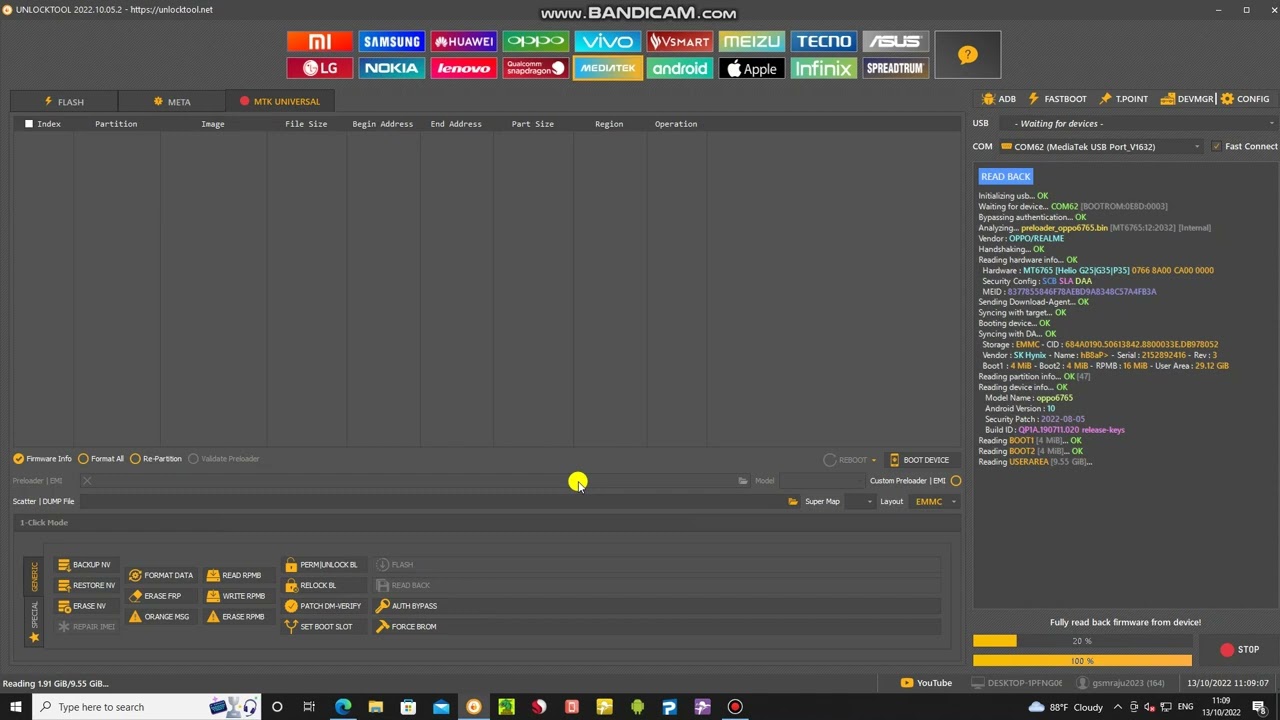1280x720 pixels.
Task: Enable the Re-Partition option
Action: click(x=156, y=459)
